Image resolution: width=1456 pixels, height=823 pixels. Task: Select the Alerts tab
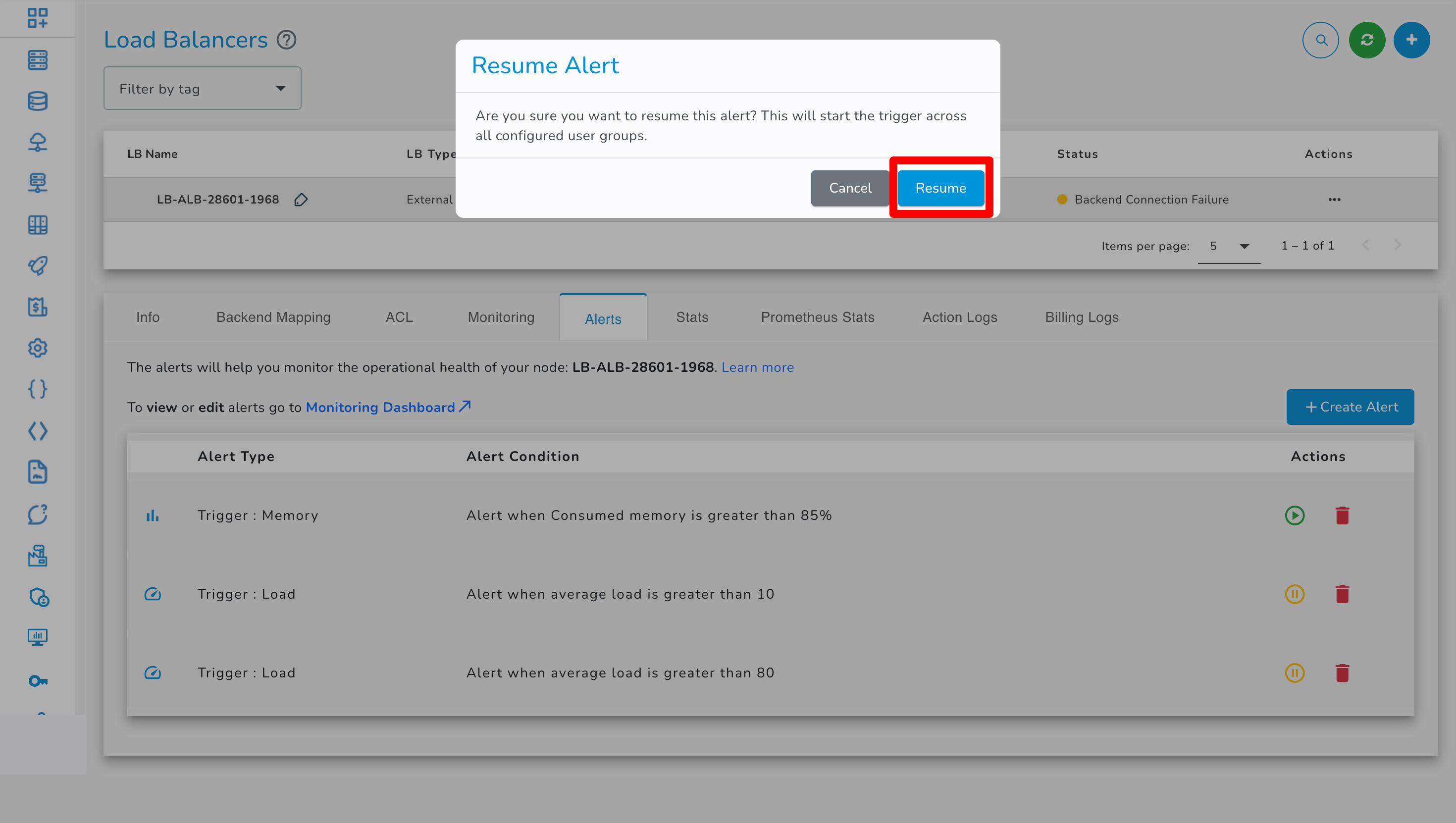coord(603,318)
